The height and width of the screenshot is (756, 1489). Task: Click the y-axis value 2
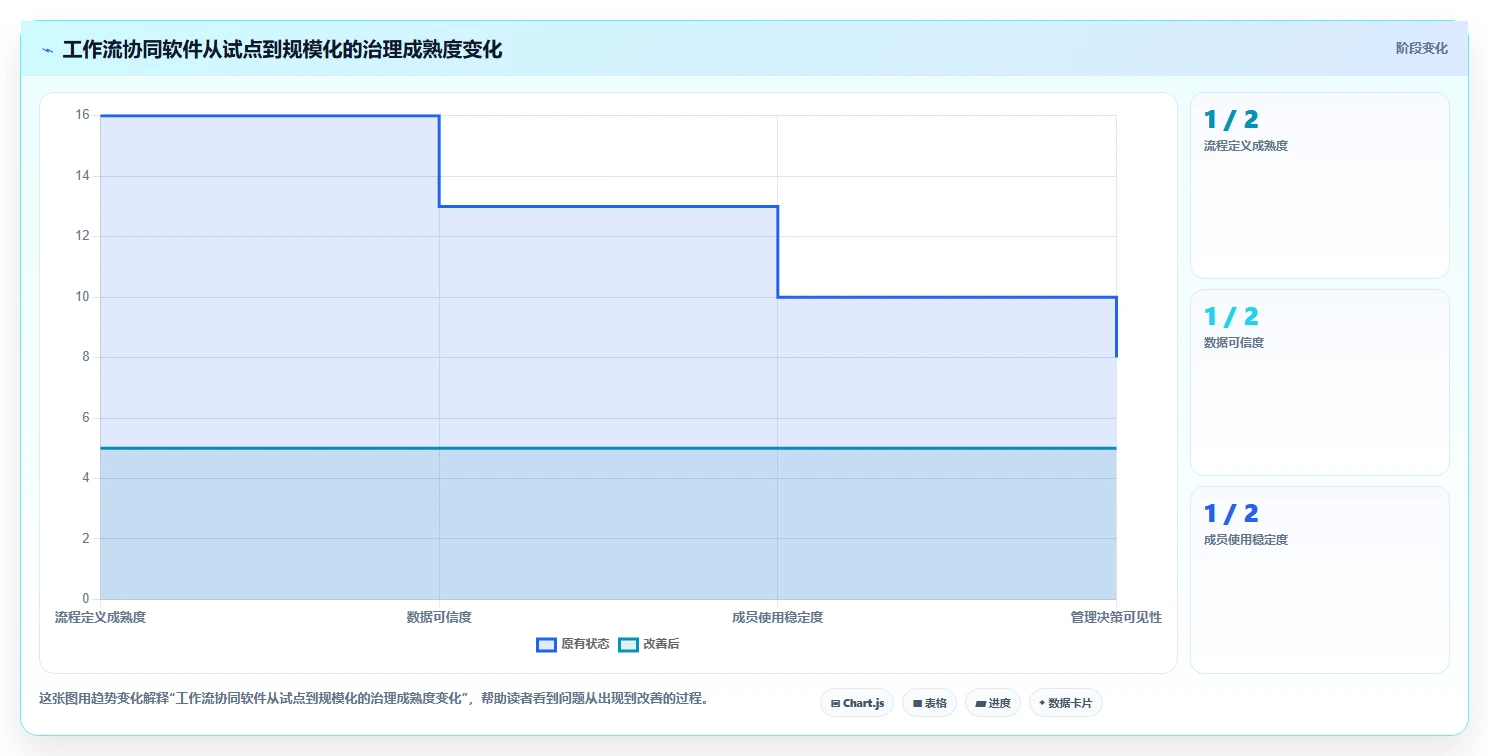pos(85,539)
